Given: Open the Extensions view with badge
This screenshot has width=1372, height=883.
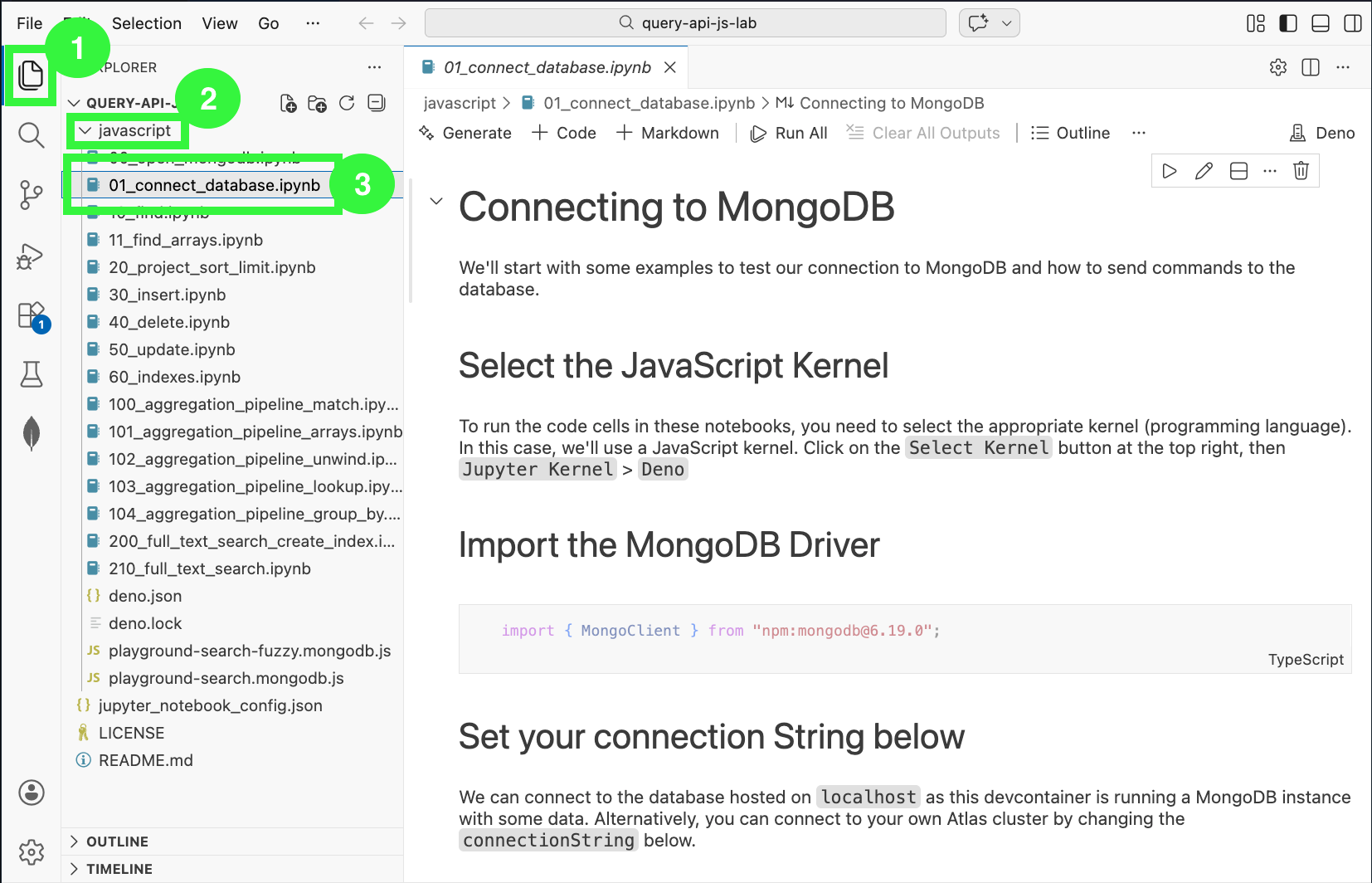Looking at the screenshot, I should pos(32,316).
